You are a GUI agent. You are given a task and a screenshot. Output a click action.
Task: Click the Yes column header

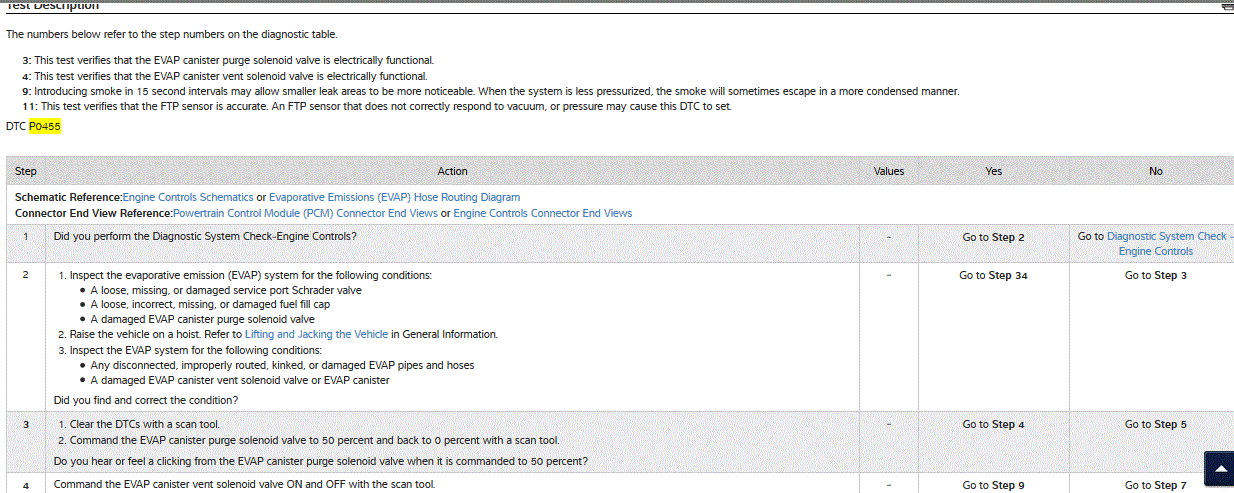click(993, 171)
